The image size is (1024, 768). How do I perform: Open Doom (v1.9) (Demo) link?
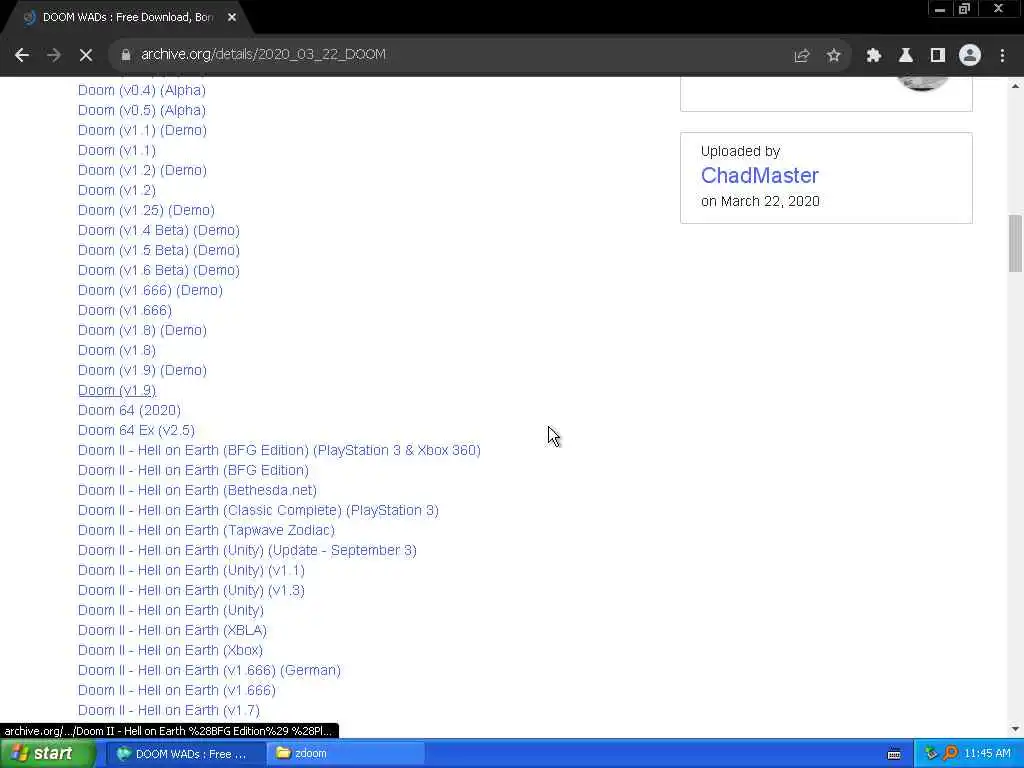pos(142,370)
